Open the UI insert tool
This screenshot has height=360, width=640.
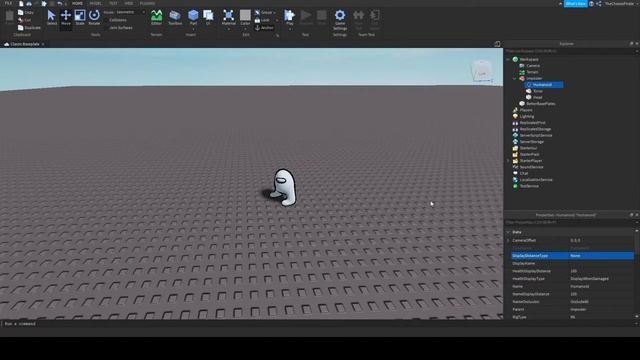pyautogui.click(x=208, y=18)
